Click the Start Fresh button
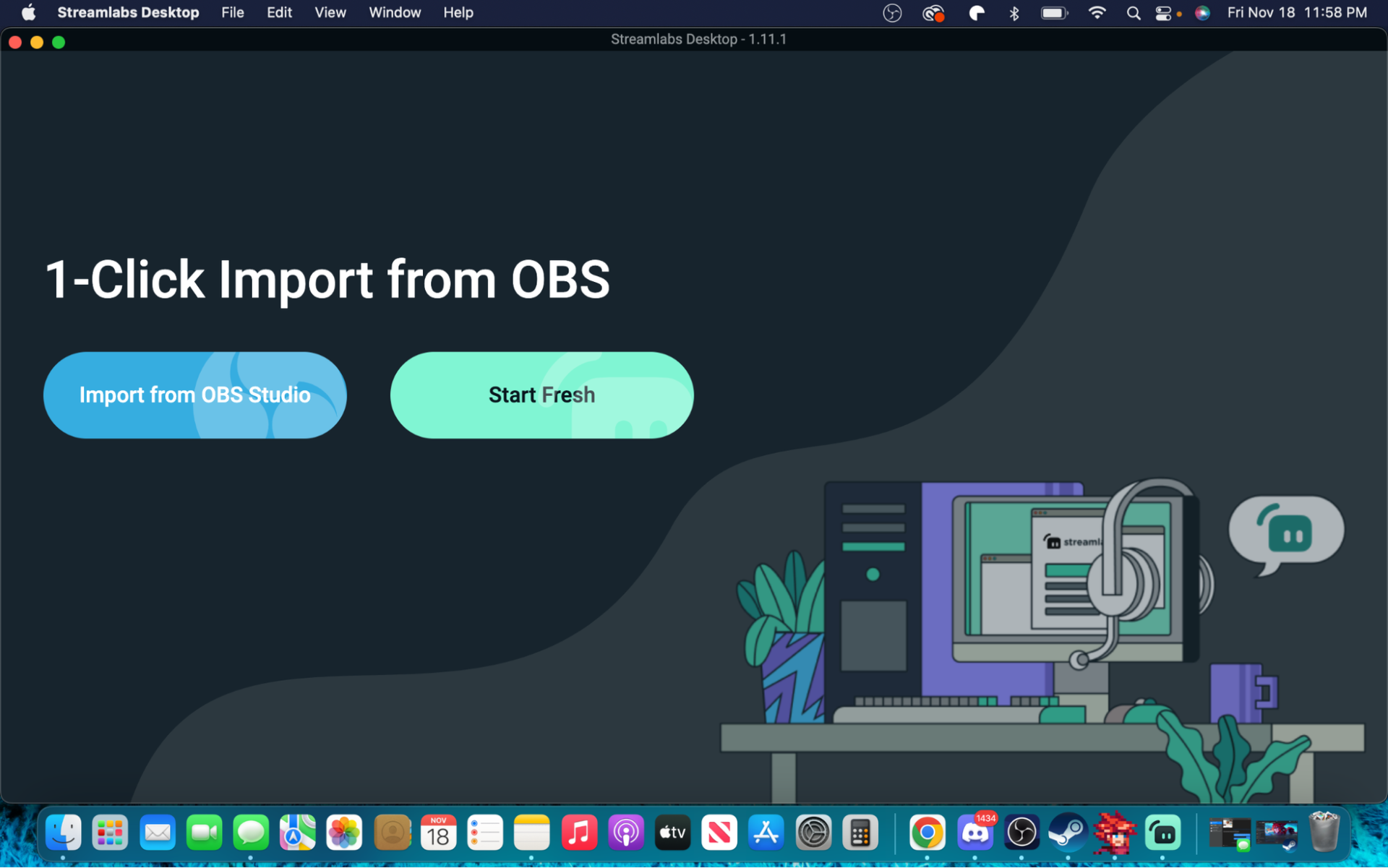The height and width of the screenshot is (868, 1388). pos(541,395)
